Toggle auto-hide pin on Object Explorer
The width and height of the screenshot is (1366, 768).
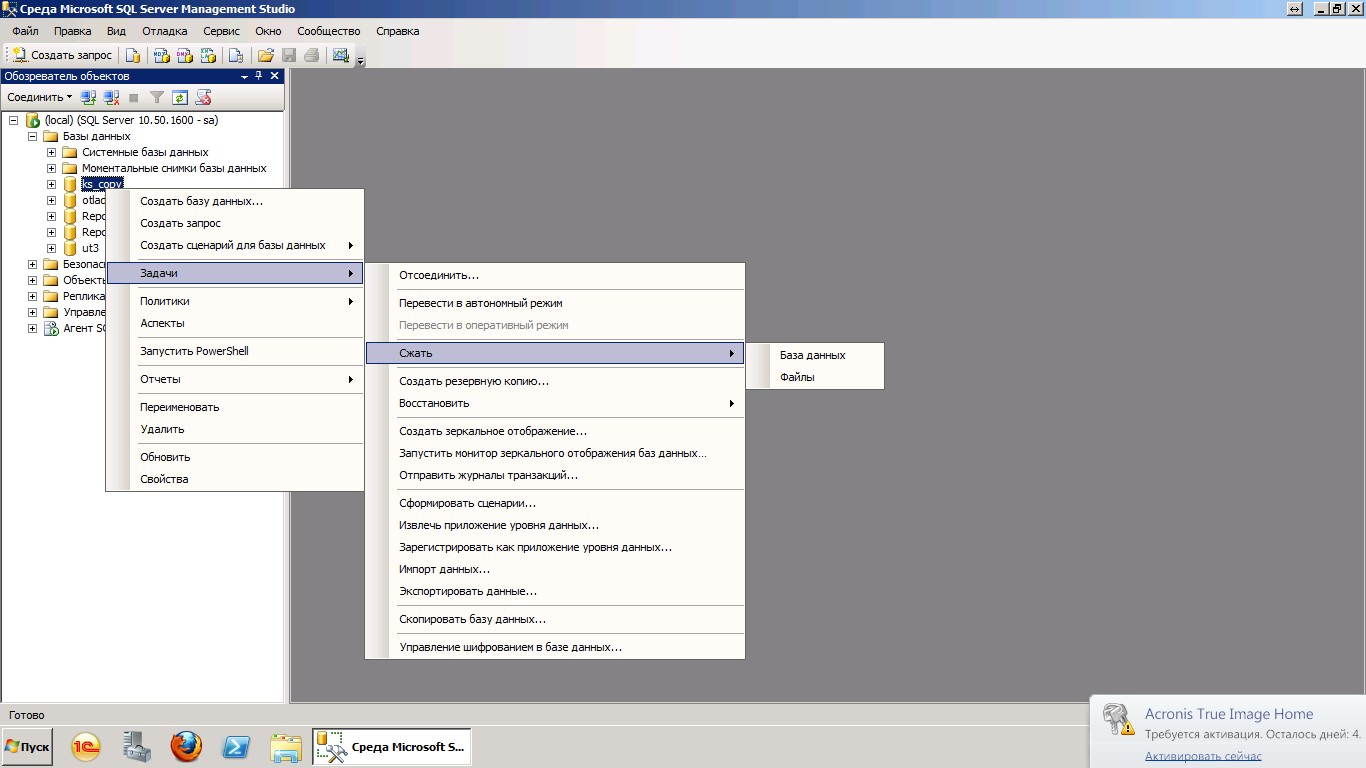tap(259, 76)
